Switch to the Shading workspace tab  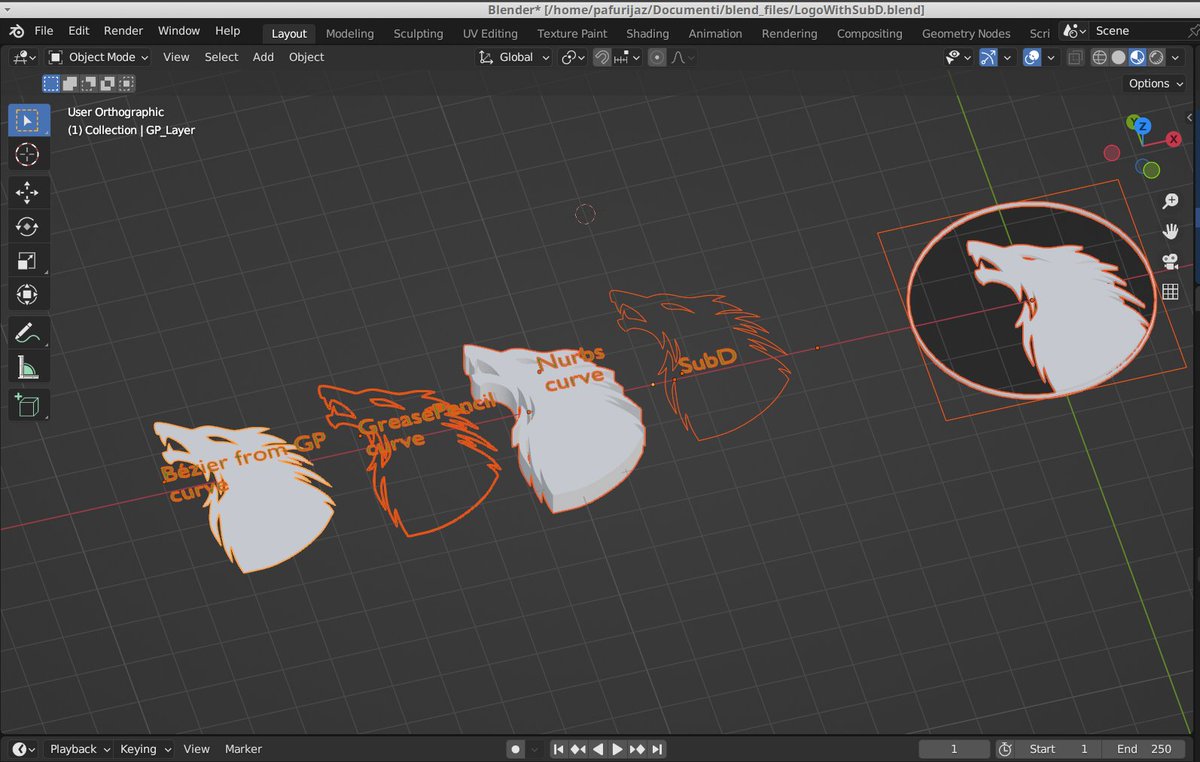647,33
